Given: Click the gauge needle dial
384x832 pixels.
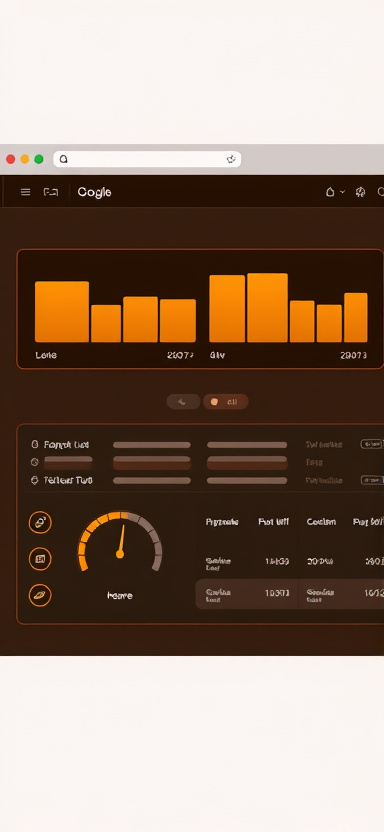Looking at the screenshot, I should [120, 542].
